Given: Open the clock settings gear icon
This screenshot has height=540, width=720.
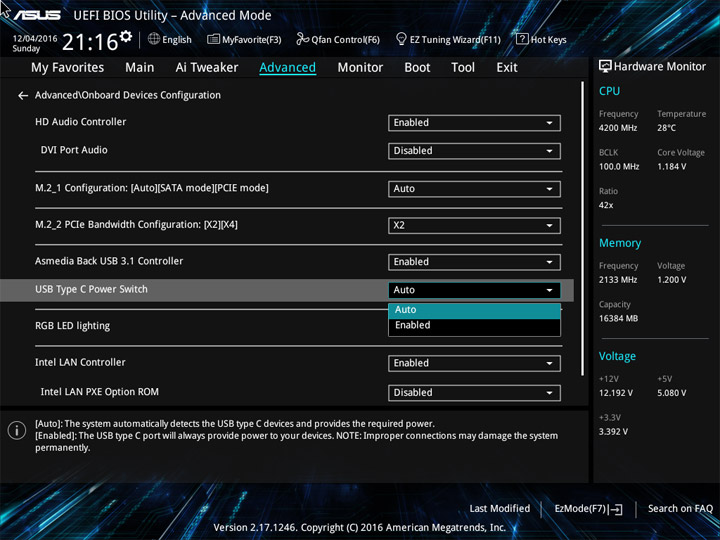Looking at the screenshot, I should 125,36.
